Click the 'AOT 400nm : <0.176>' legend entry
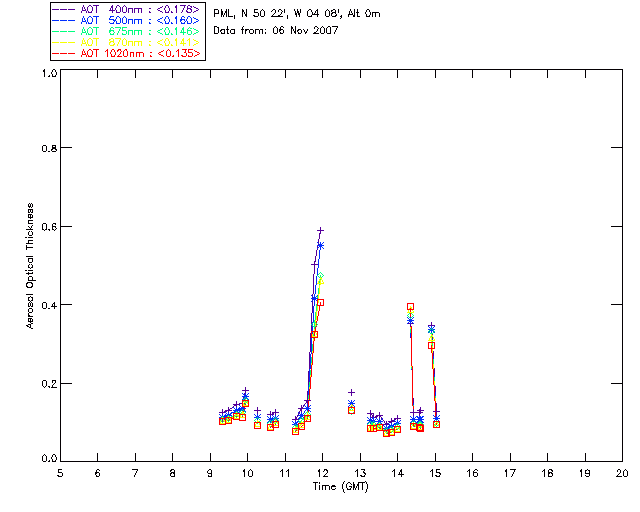Image resolution: width=640 pixels, height=512 pixels. [126, 9]
